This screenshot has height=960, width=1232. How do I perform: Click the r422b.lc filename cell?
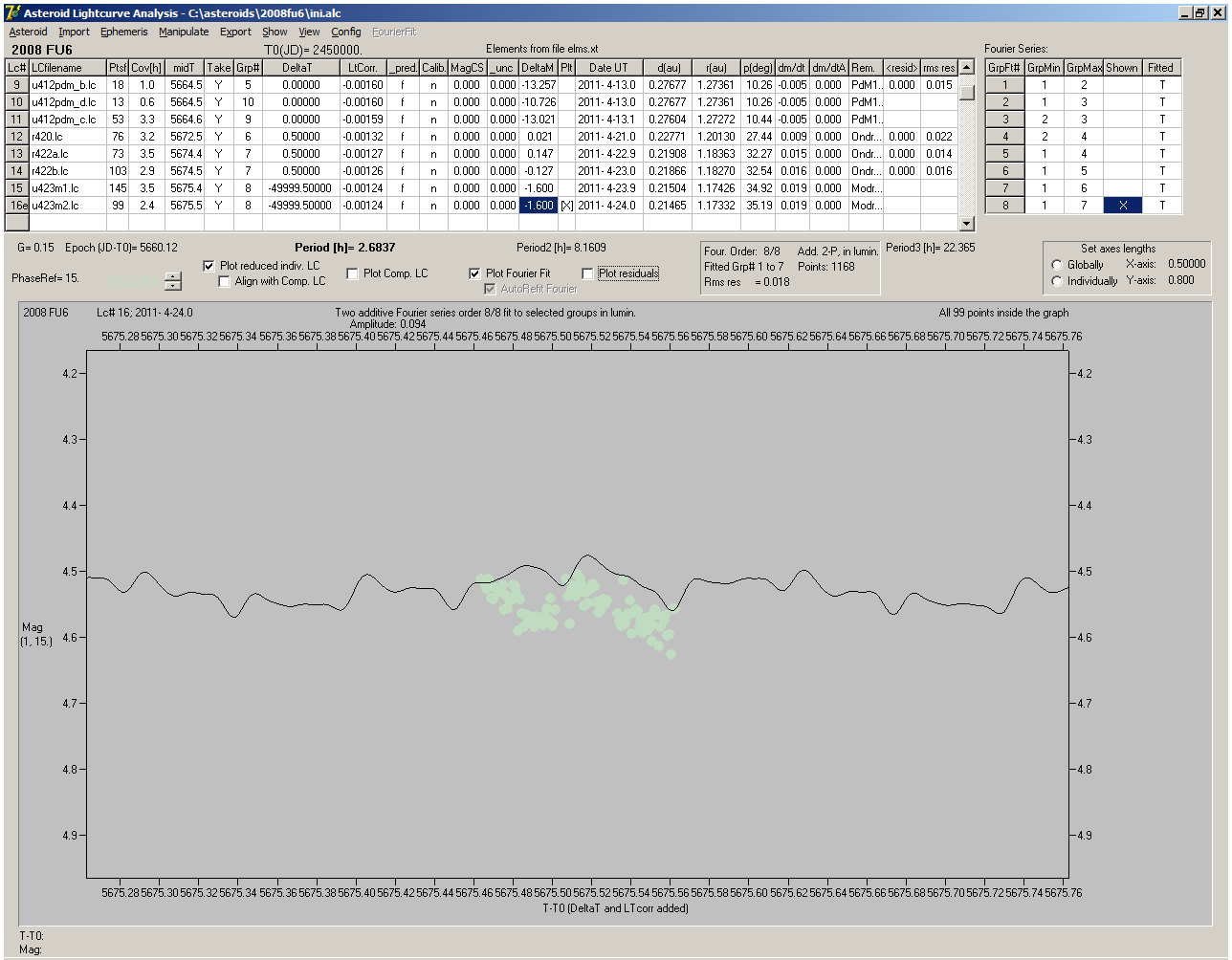tap(67, 171)
